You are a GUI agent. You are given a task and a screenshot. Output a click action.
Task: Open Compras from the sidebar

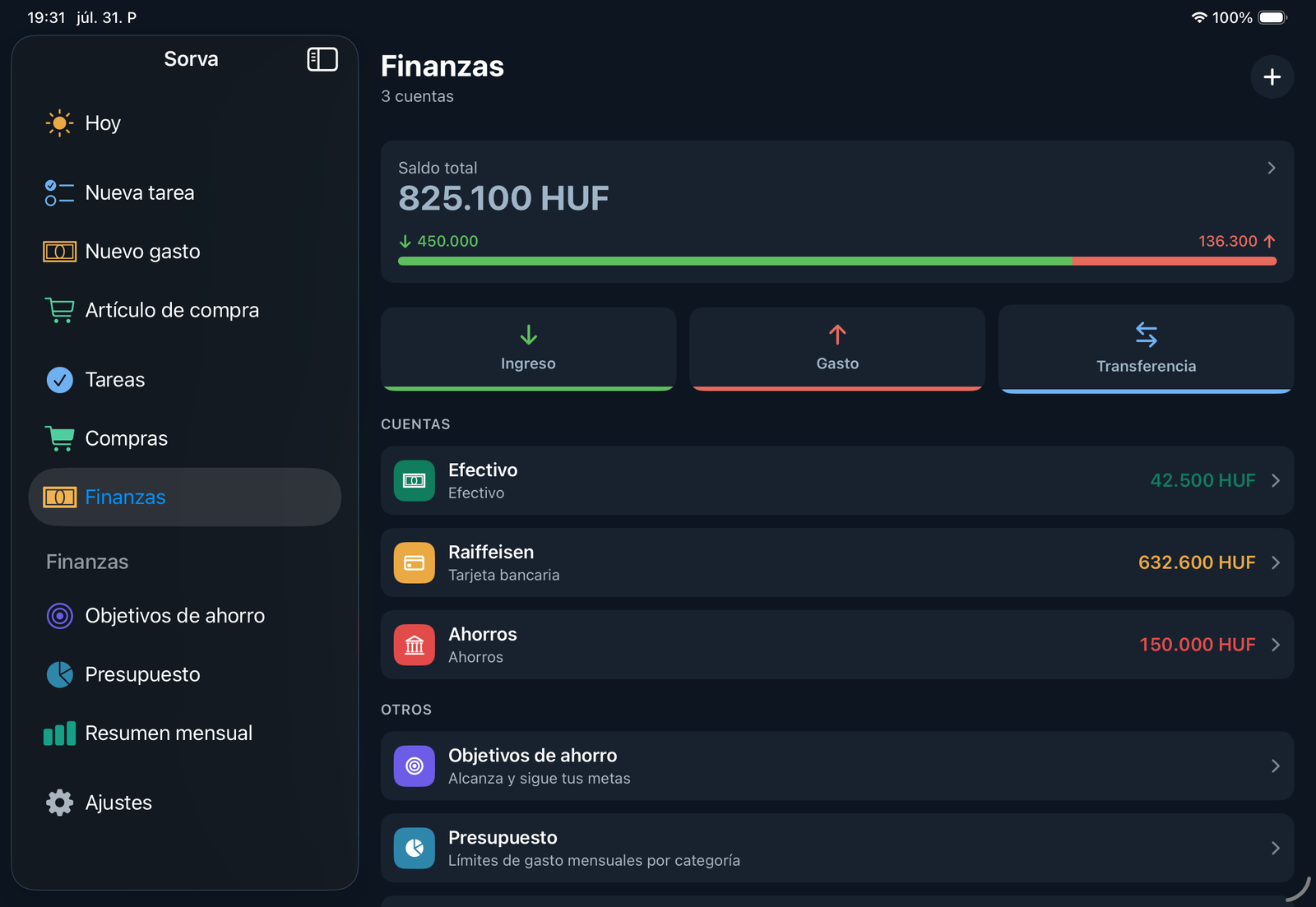tap(184, 438)
